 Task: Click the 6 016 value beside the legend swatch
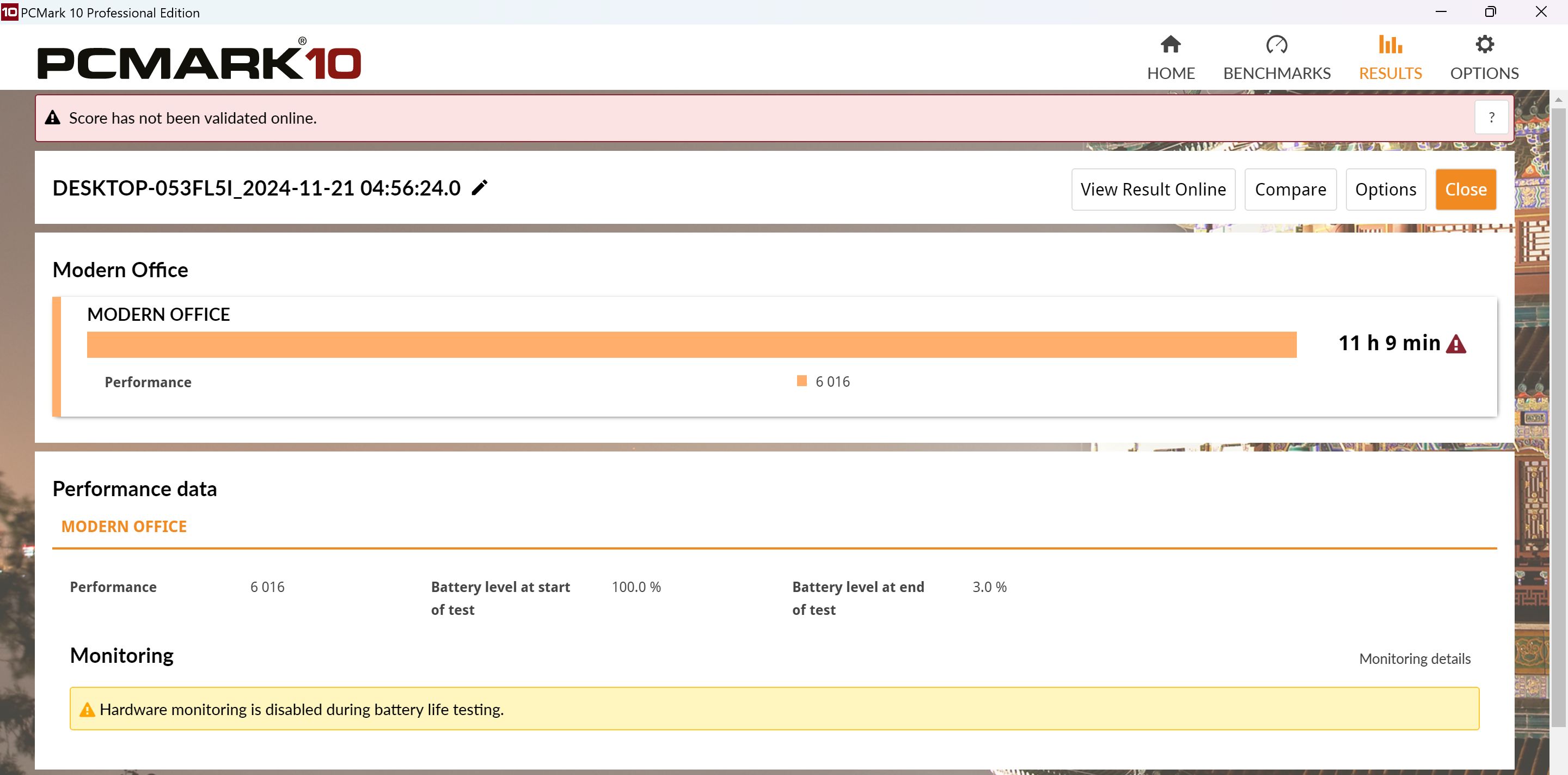[x=832, y=382]
